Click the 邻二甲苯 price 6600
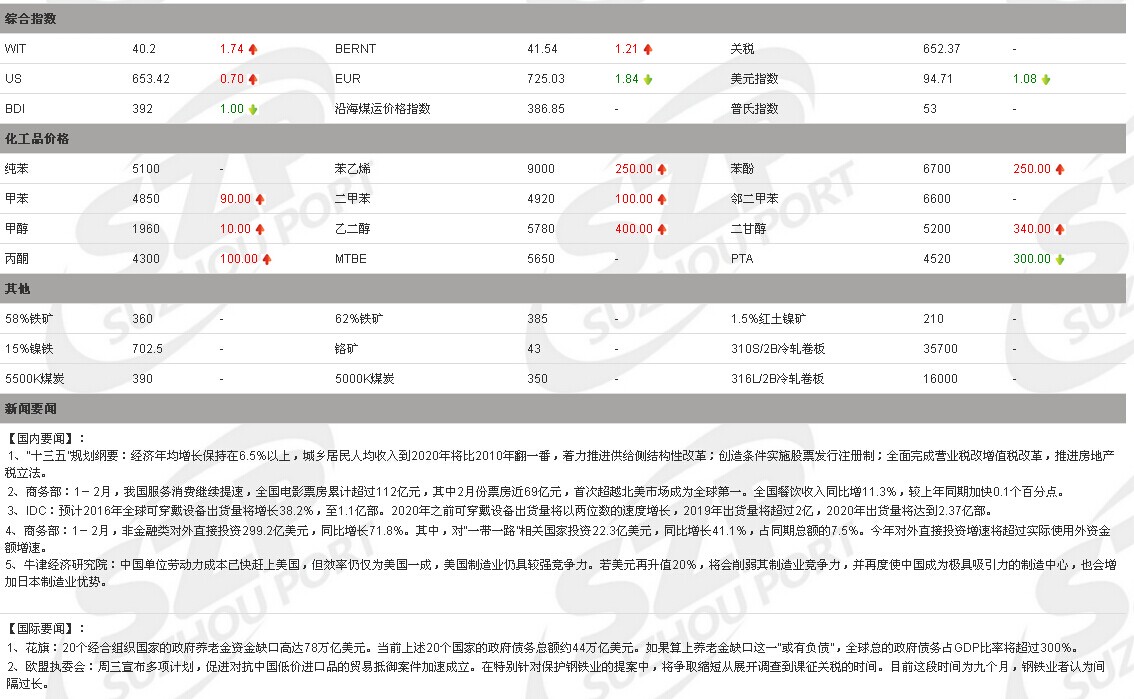The height and width of the screenshot is (699, 1134). 937,199
